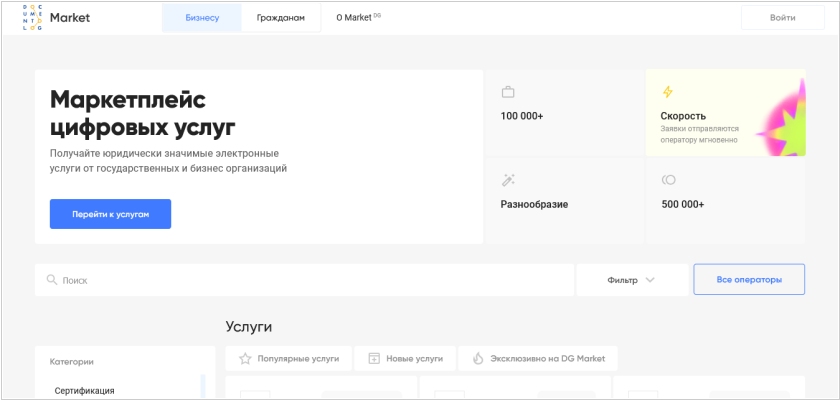Click the Фильтр chevron arrow
The image size is (840, 400).
pyautogui.click(x=650, y=280)
